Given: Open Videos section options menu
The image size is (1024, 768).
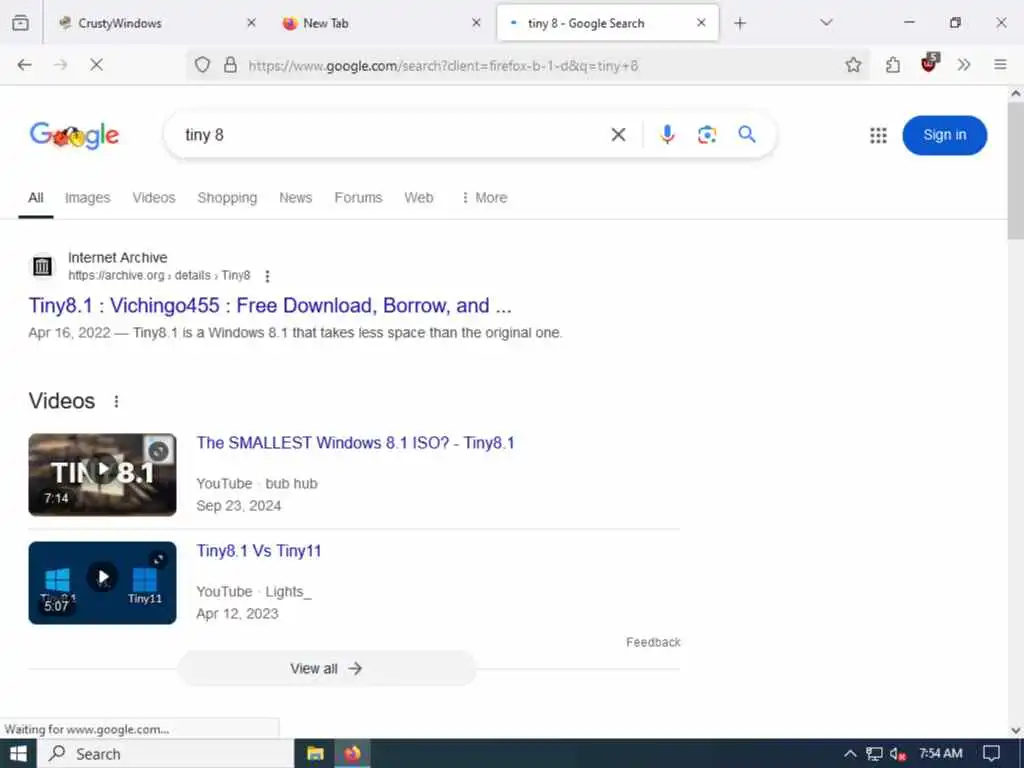Looking at the screenshot, I should (x=116, y=401).
